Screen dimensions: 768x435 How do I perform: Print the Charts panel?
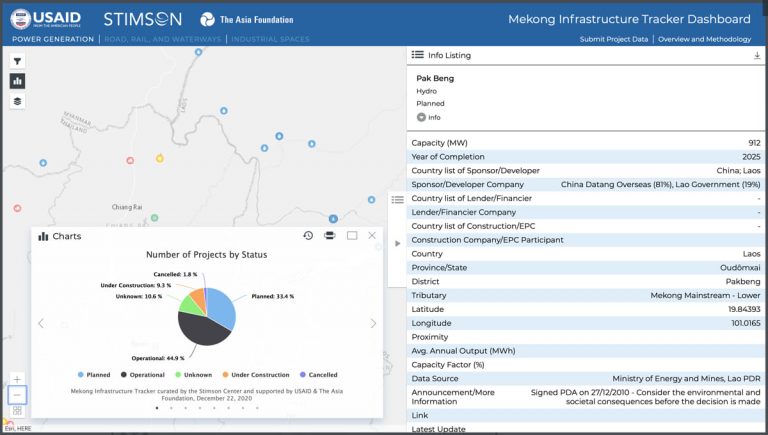[330, 236]
